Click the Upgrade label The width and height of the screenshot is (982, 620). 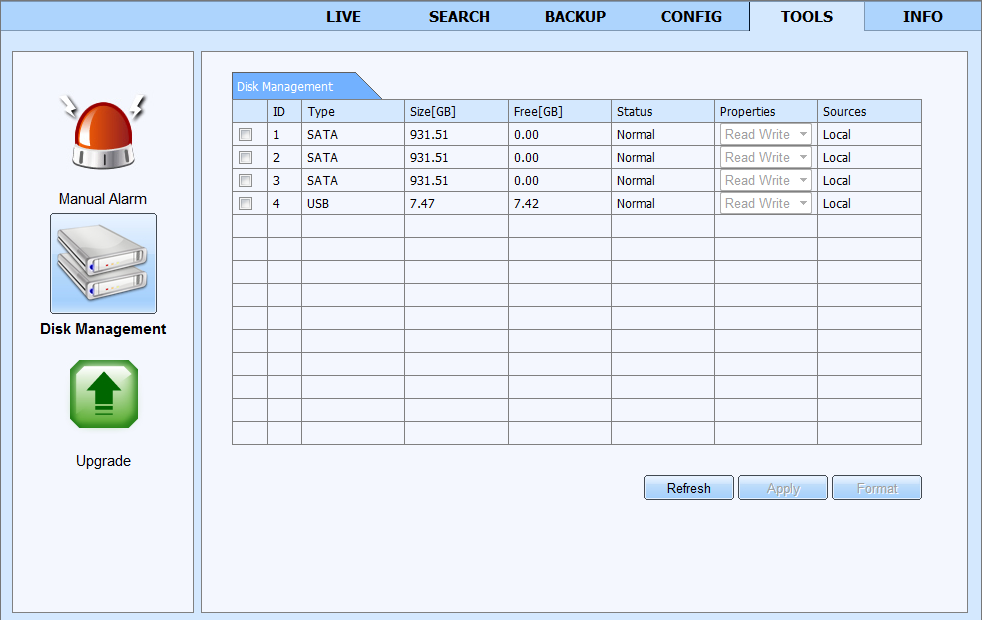point(103,461)
